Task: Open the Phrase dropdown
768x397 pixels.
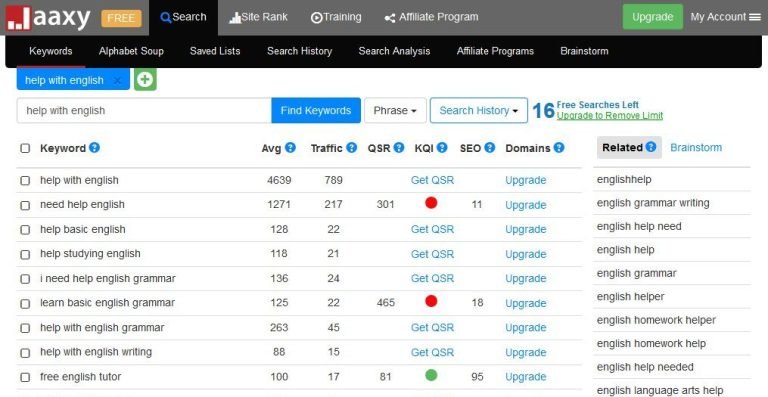Action: (x=395, y=111)
